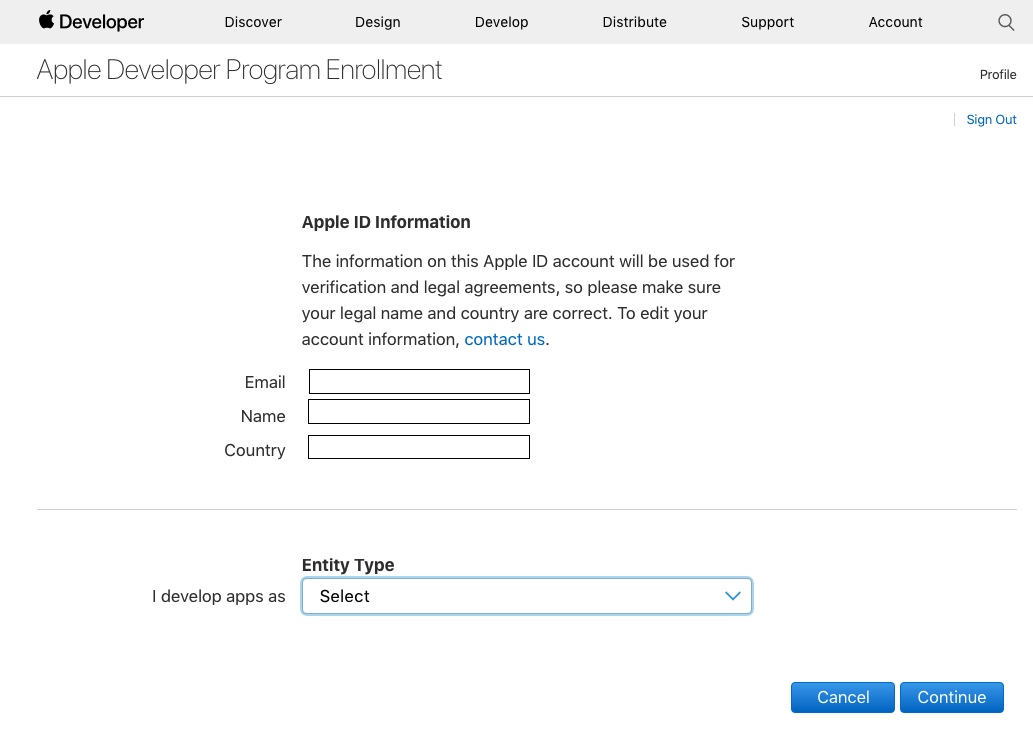
Task: Follow the 'contact us' link
Action: click(x=505, y=339)
